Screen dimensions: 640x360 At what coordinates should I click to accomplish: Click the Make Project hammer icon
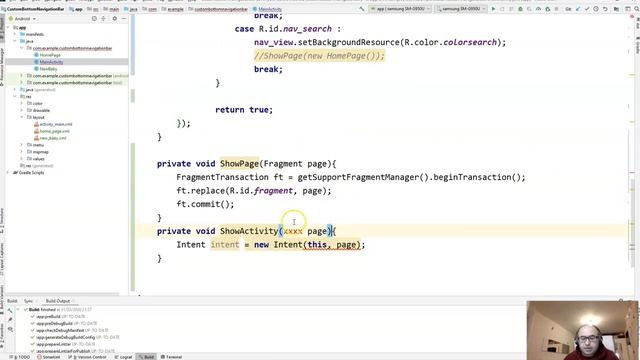[362, 9]
